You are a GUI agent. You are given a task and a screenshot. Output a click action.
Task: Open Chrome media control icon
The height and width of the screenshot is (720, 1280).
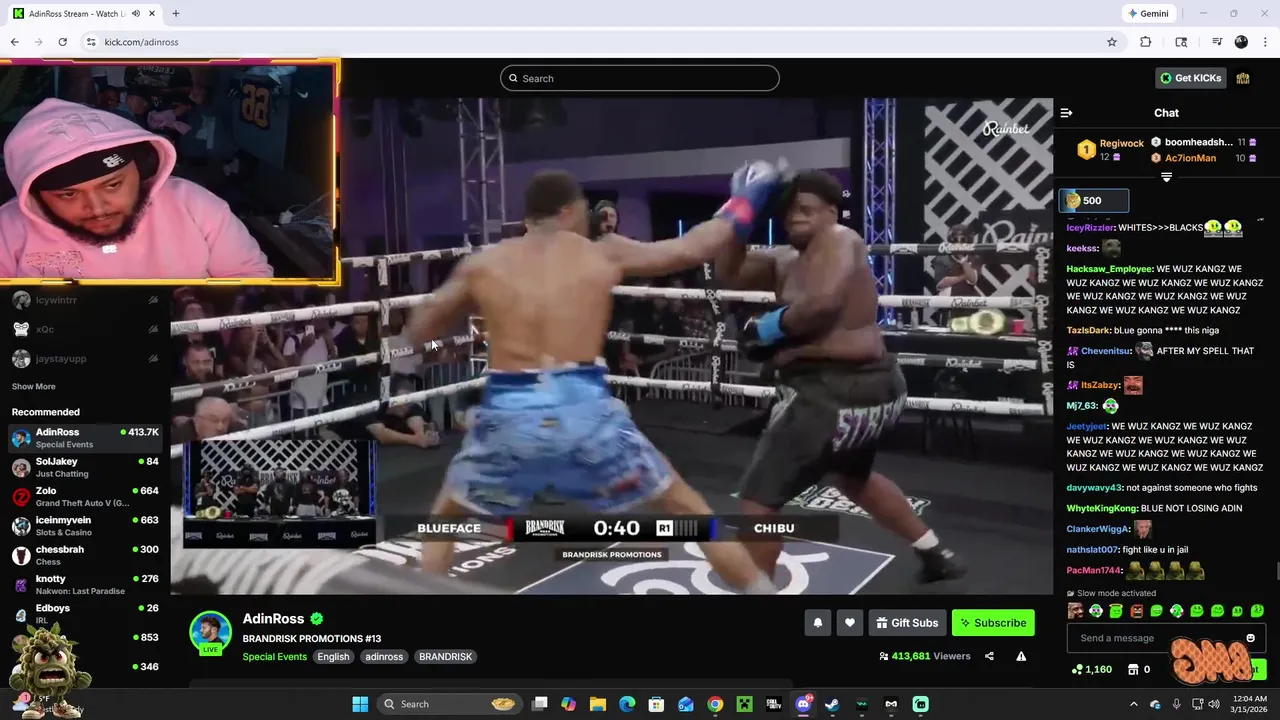pyautogui.click(x=1217, y=42)
